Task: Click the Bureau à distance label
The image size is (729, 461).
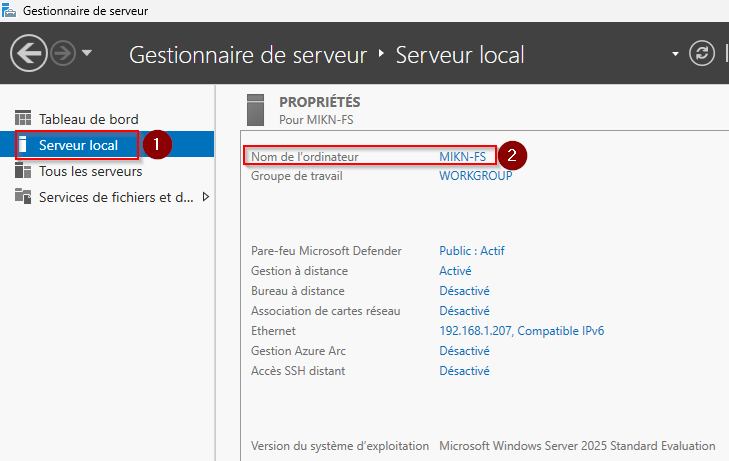Action: click(298, 291)
